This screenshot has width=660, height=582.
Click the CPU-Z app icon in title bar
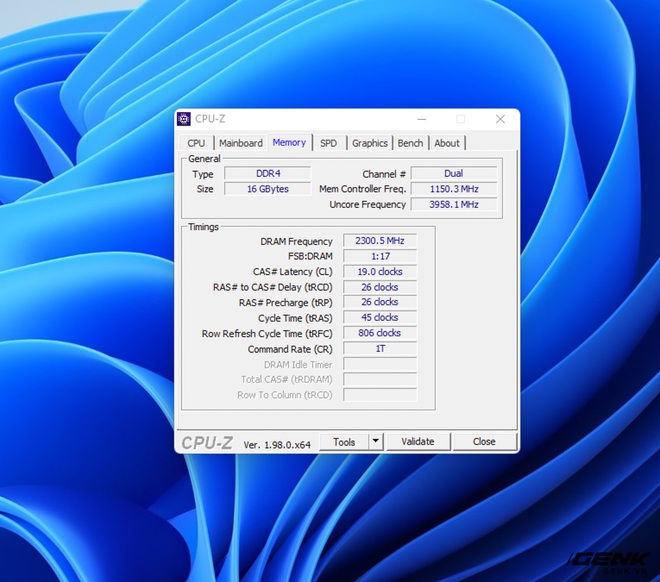(x=184, y=119)
